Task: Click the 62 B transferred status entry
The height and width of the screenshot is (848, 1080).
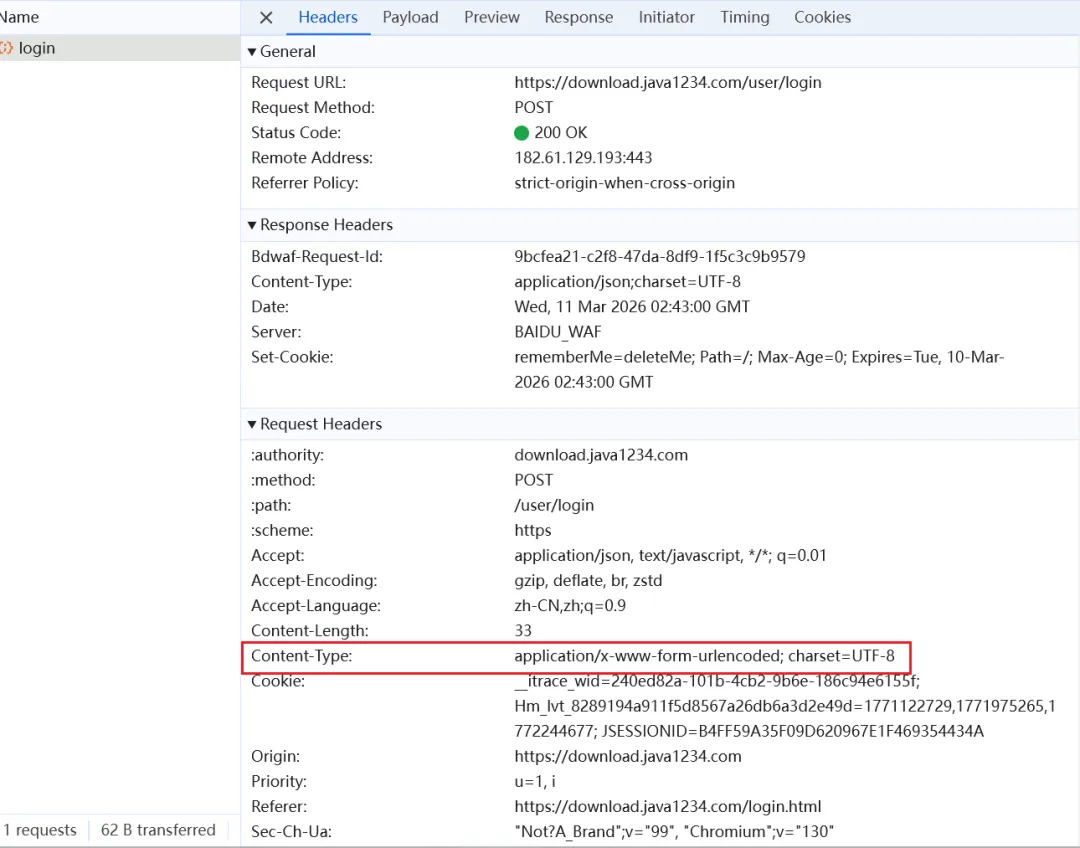Action: 158,830
